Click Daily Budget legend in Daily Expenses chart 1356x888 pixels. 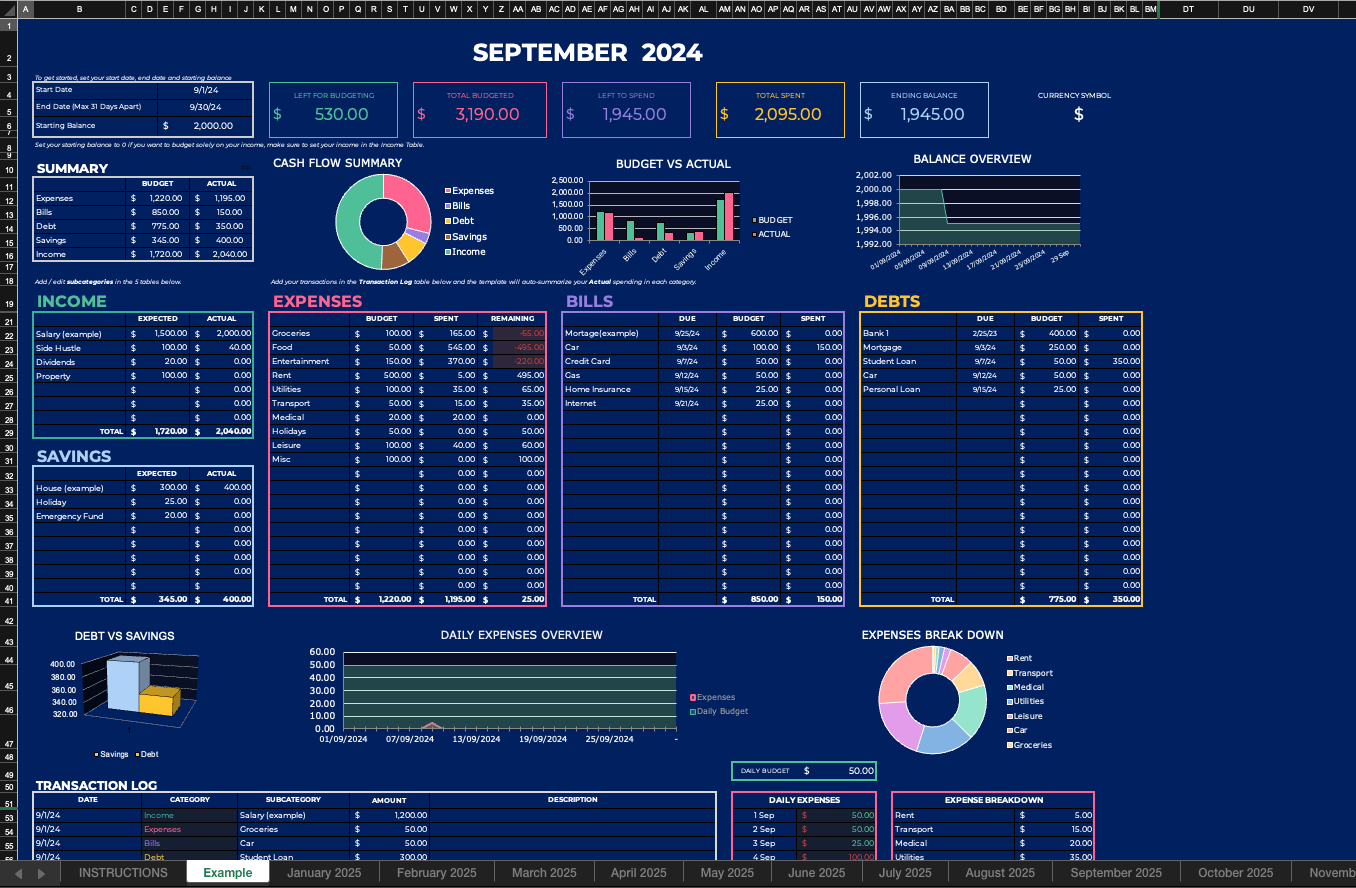tap(719, 711)
